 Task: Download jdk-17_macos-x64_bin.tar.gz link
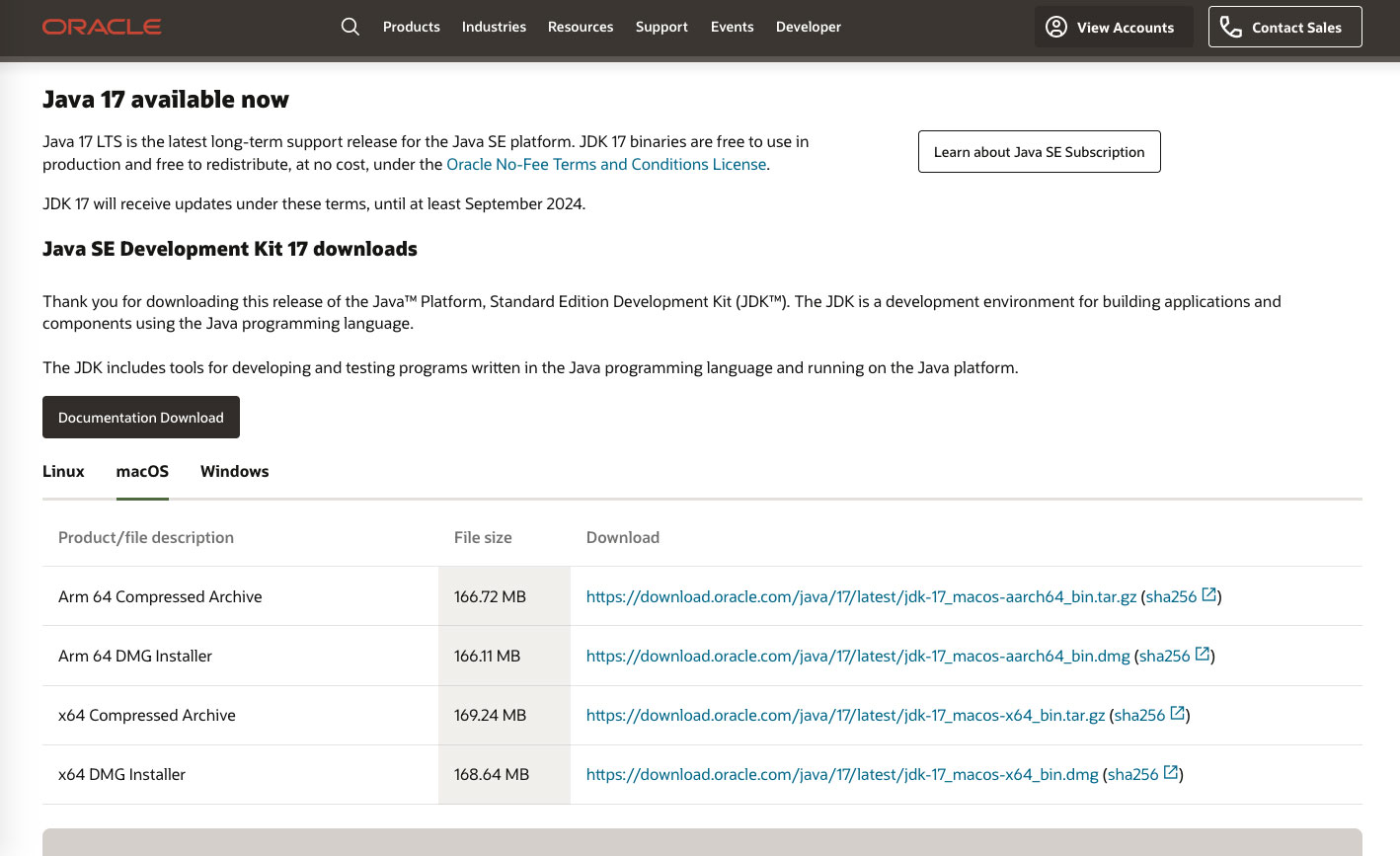tap(846, 715)
